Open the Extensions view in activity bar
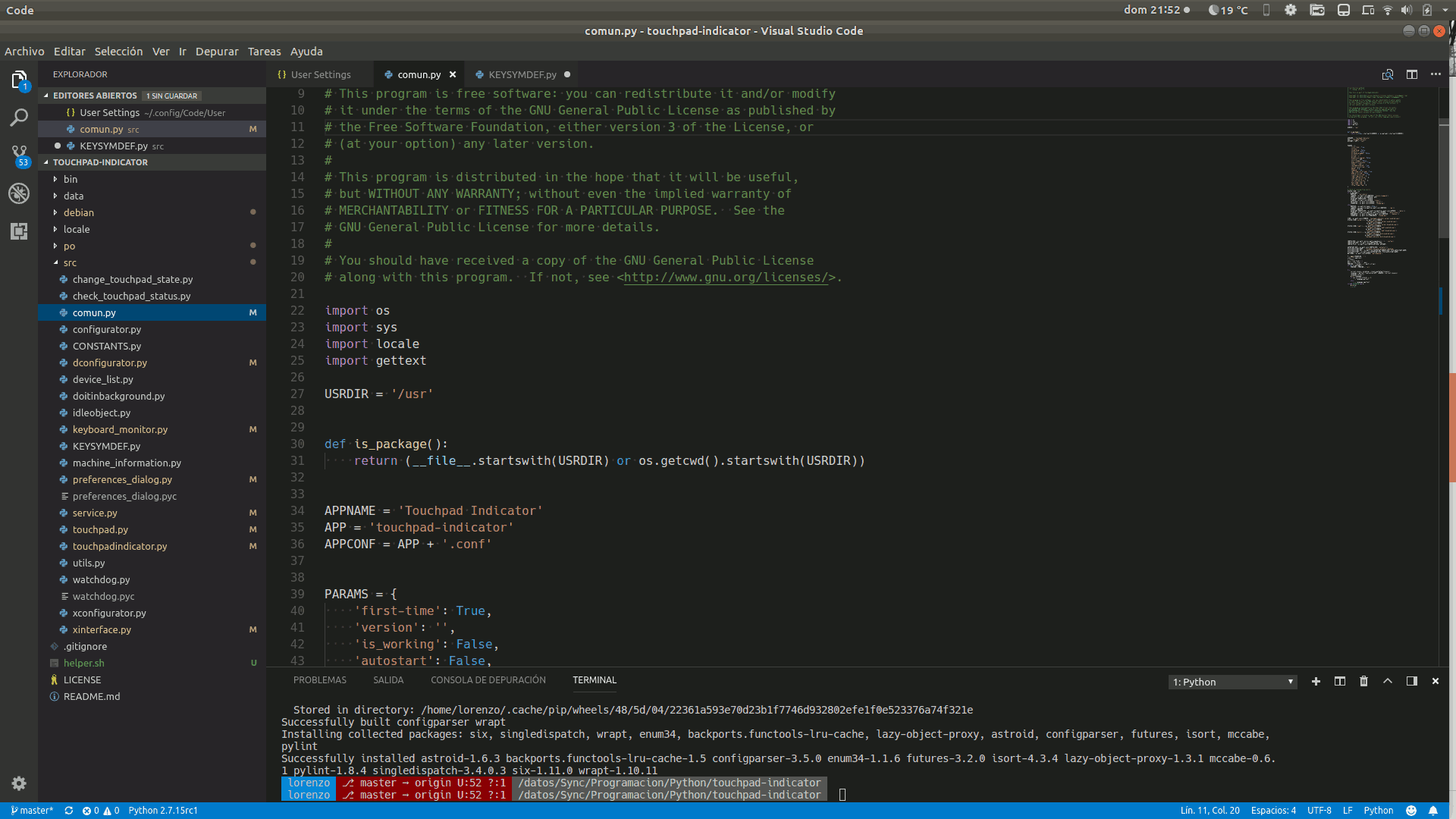 19,231
